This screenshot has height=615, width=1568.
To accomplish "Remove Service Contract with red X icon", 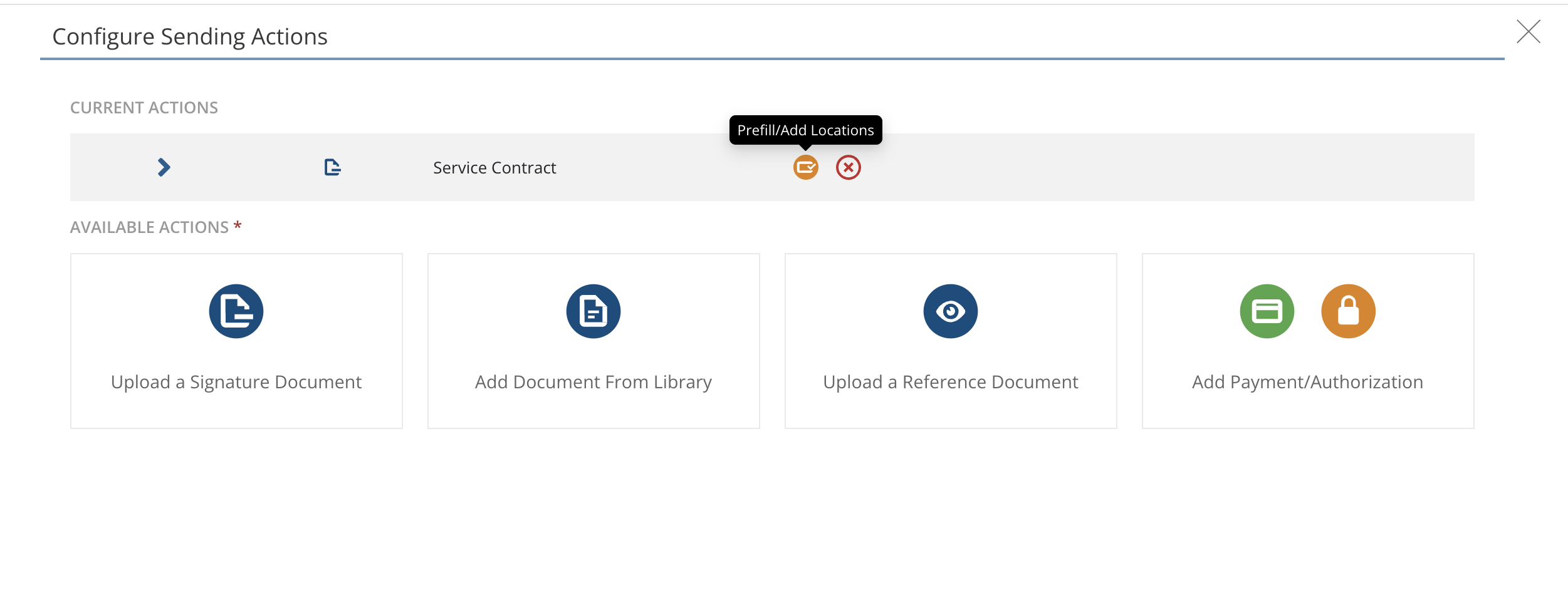I will (848, 167).
